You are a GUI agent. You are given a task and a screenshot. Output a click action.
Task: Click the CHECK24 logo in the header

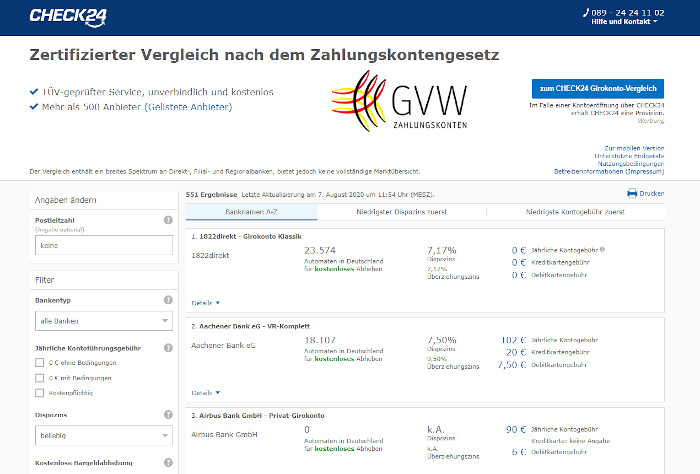point(68,17)
